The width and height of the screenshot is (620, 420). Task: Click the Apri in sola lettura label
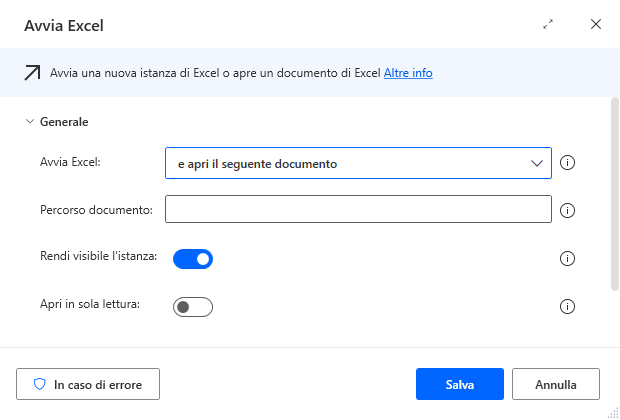click(90, 304)
